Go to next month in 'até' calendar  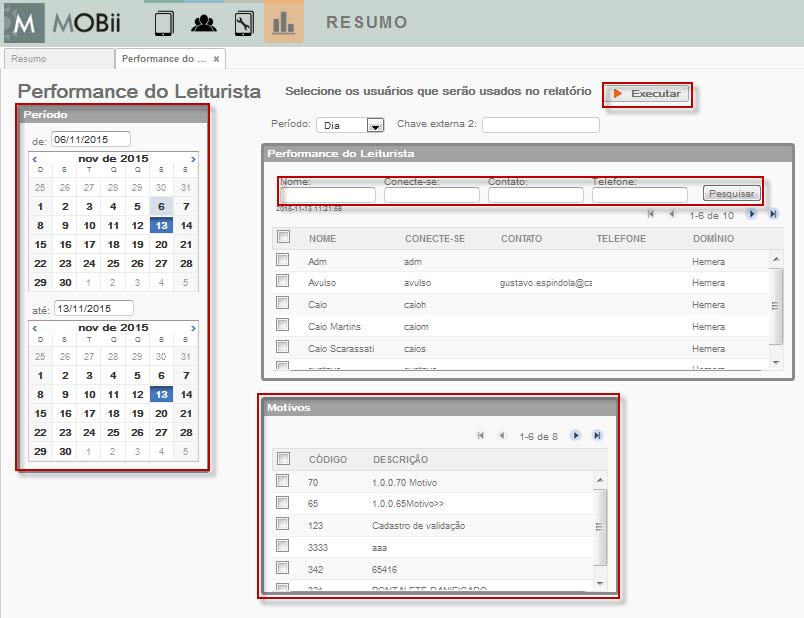pyautogui.click(x=193, y=328)
